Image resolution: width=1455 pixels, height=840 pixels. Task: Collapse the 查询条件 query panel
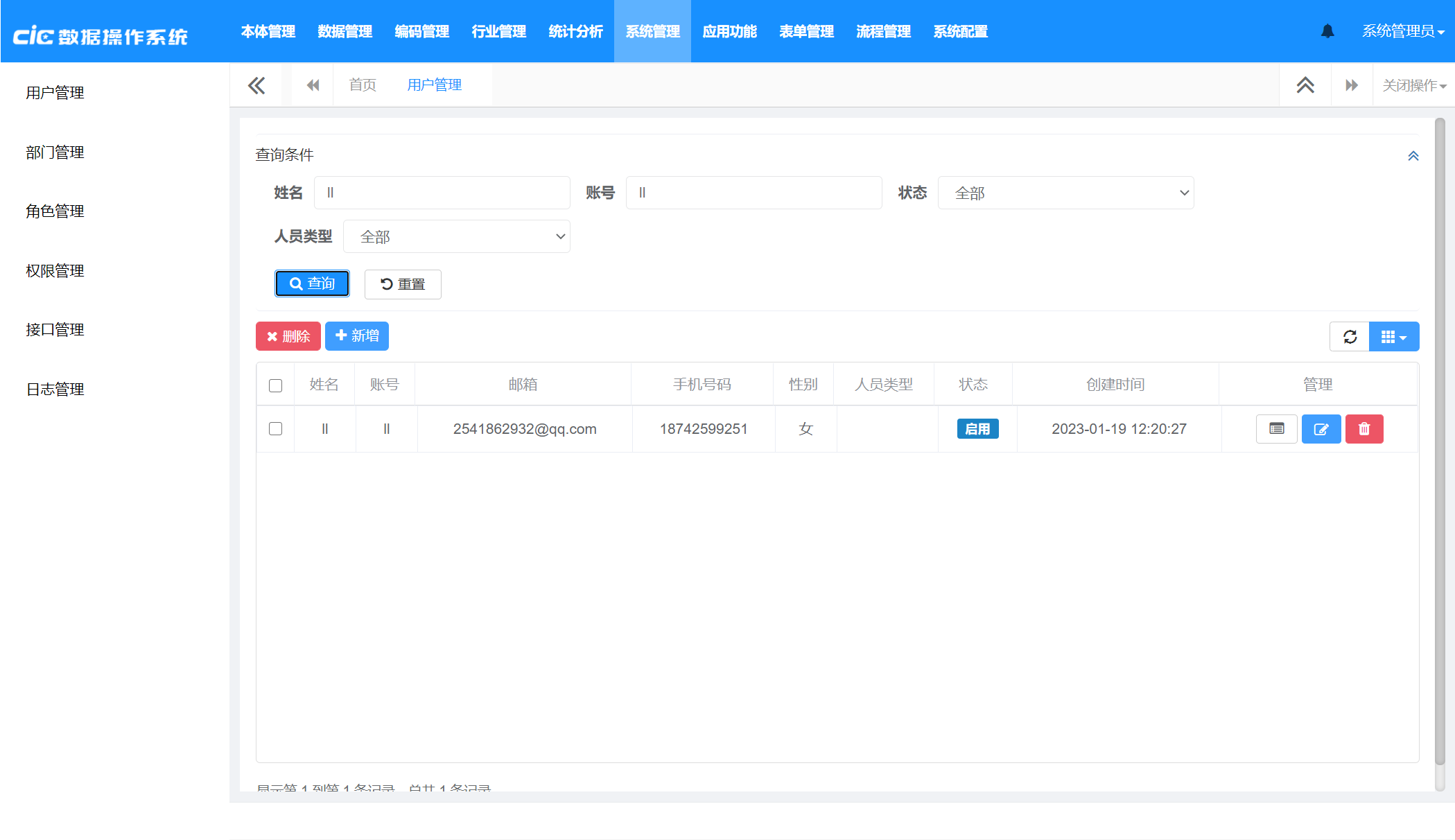pos(1413,156)
